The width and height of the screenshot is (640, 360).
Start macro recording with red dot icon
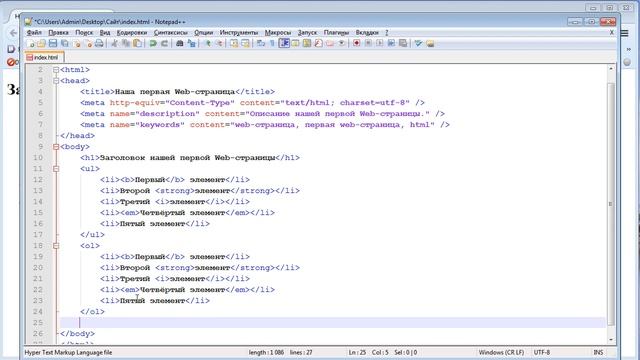click(356, 43)
